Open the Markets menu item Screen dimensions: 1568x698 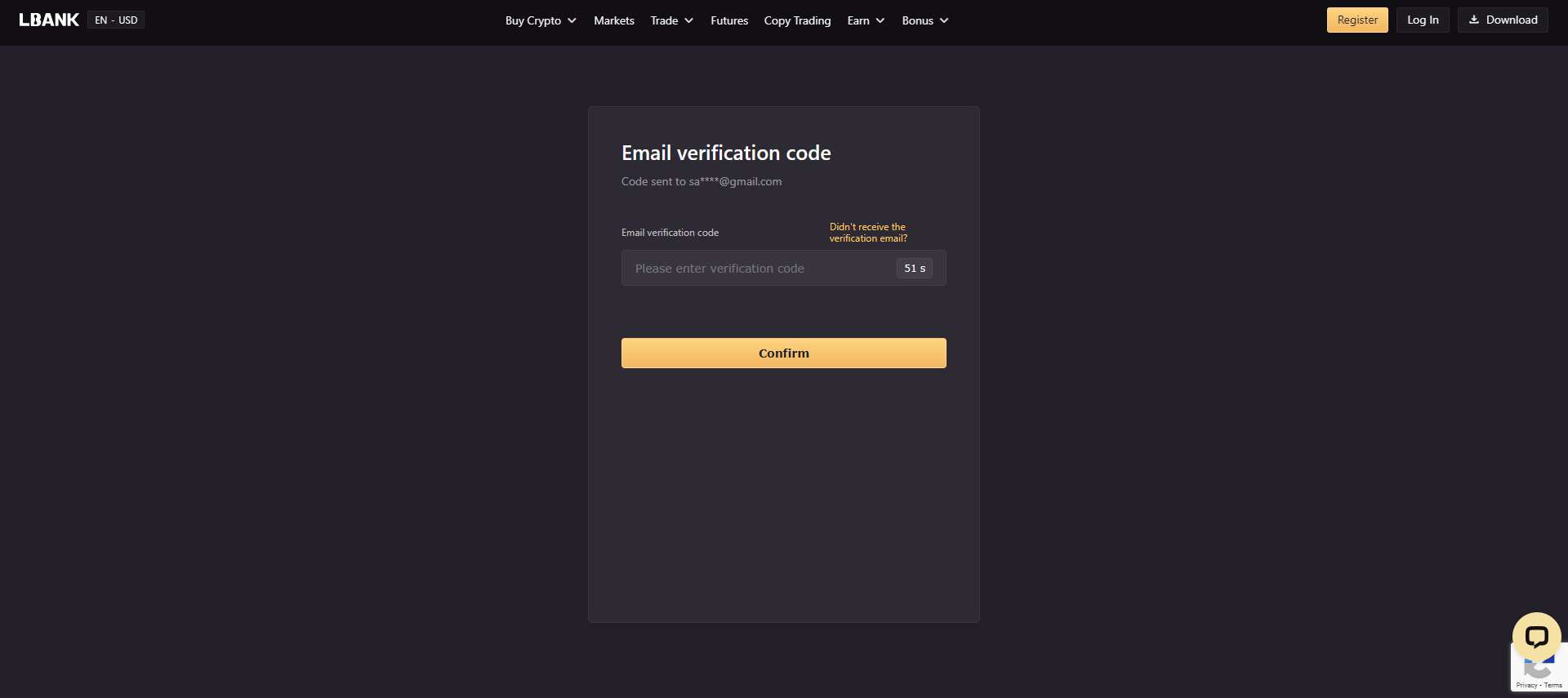tap(614, 20)
